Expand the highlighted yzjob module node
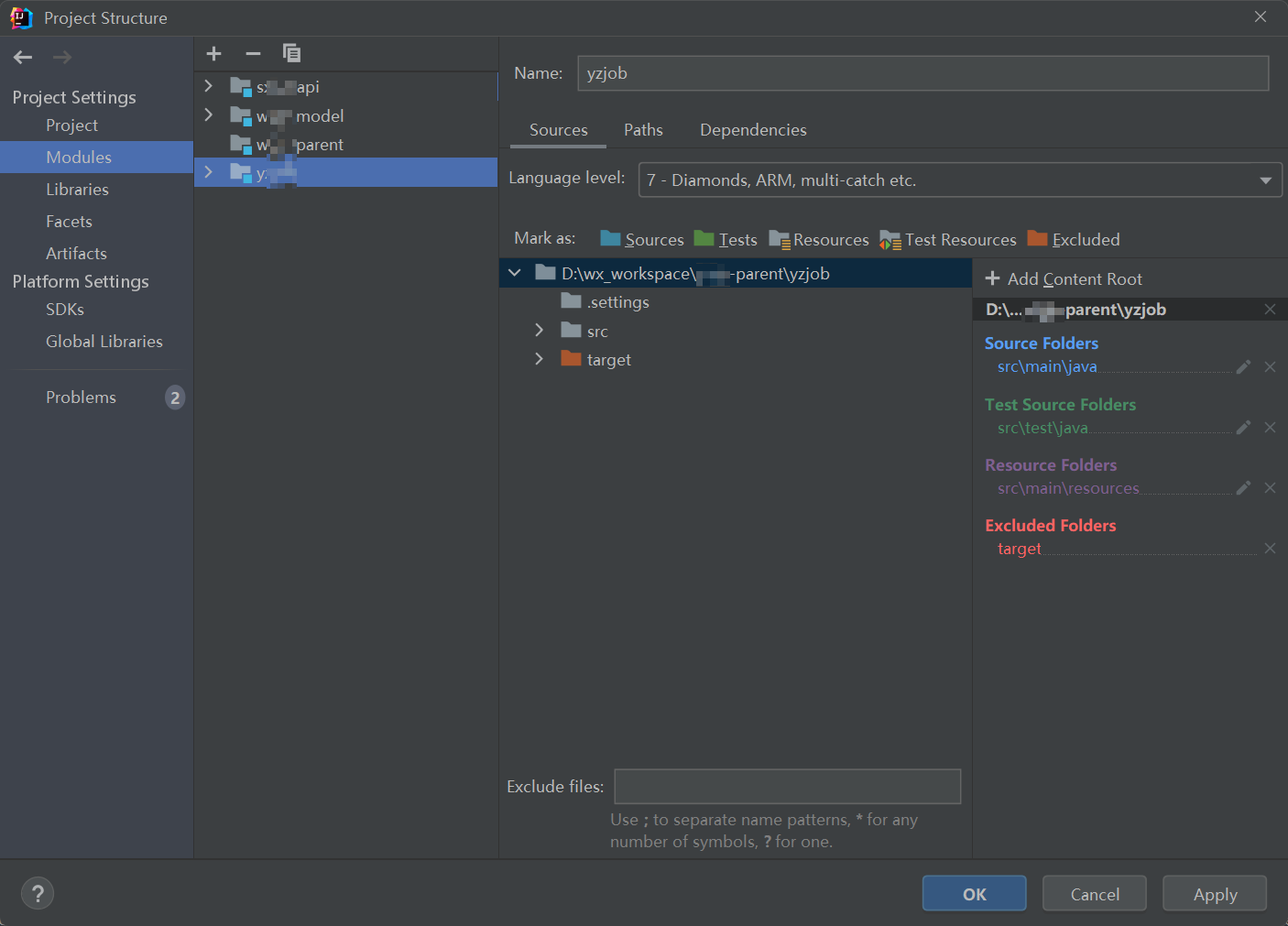 pos(208,171)
